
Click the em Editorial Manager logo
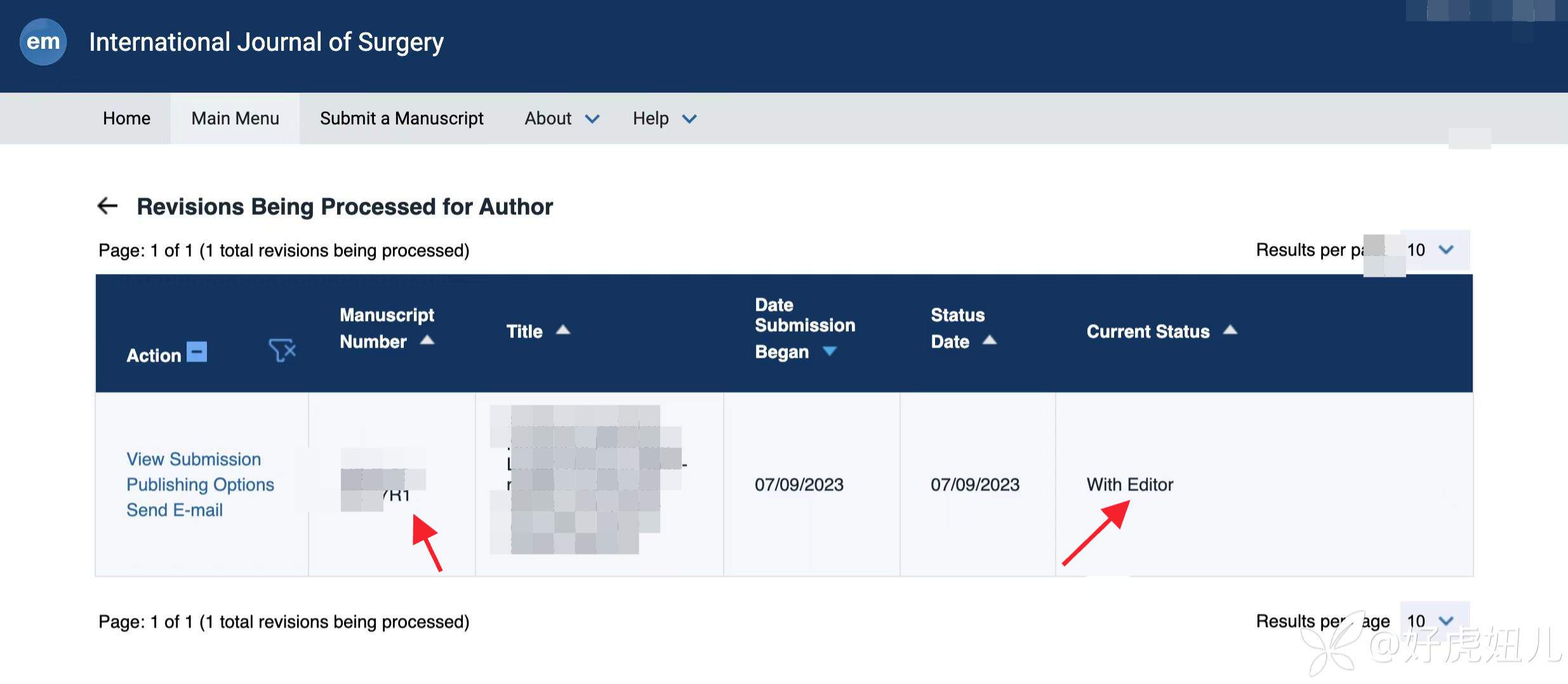pyautogui.click(x=43, y=42)
